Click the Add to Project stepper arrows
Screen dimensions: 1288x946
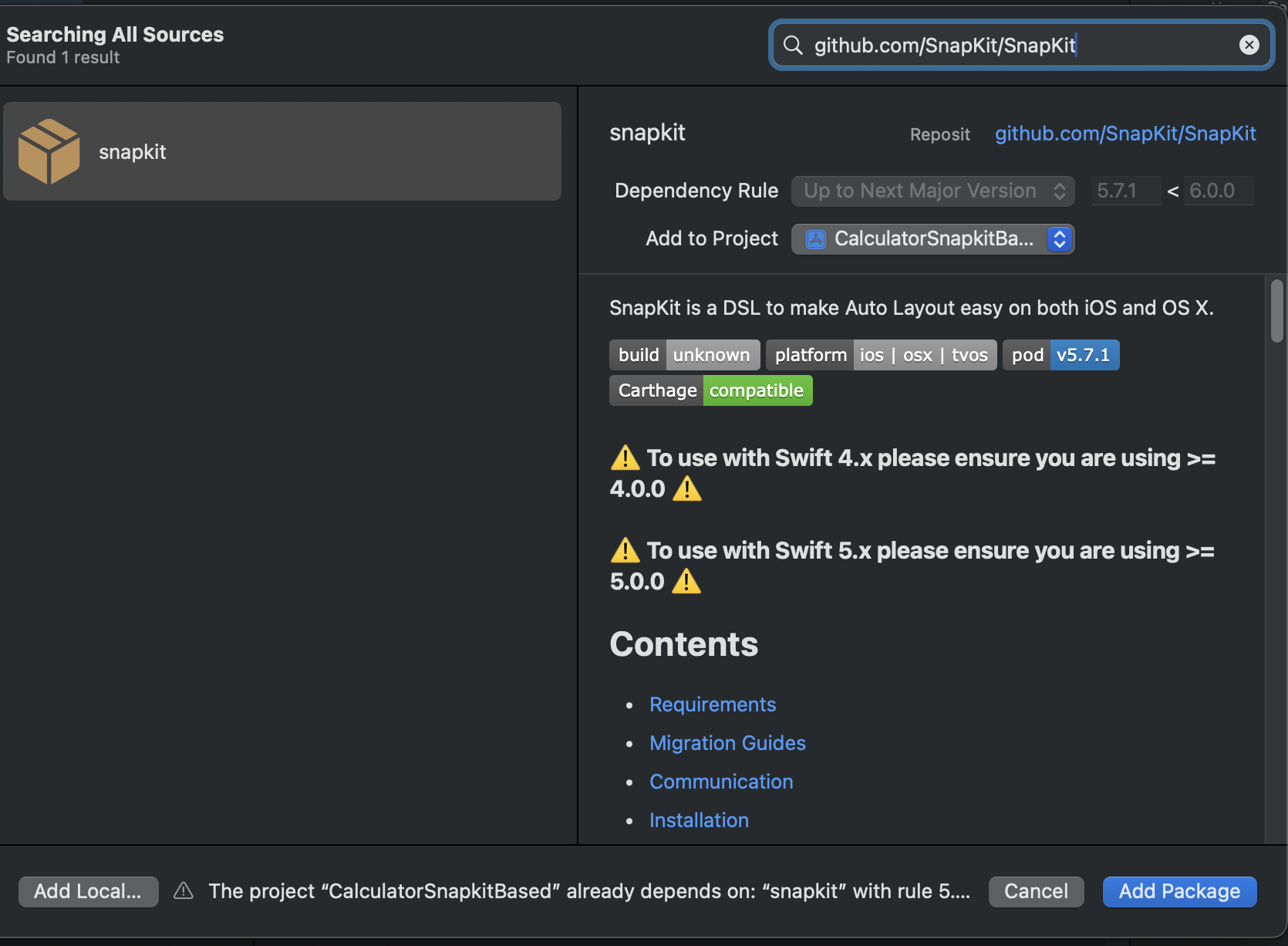pos(1060,239)
